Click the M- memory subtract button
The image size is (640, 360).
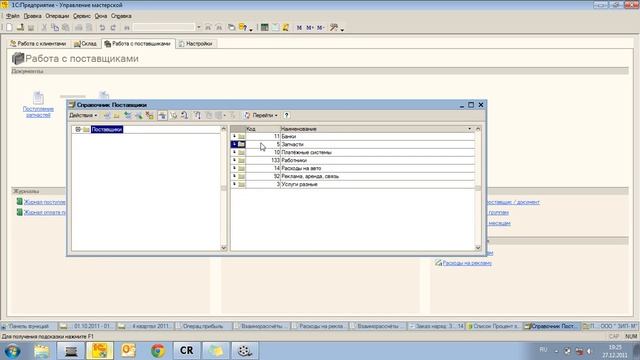pos(320,27)
